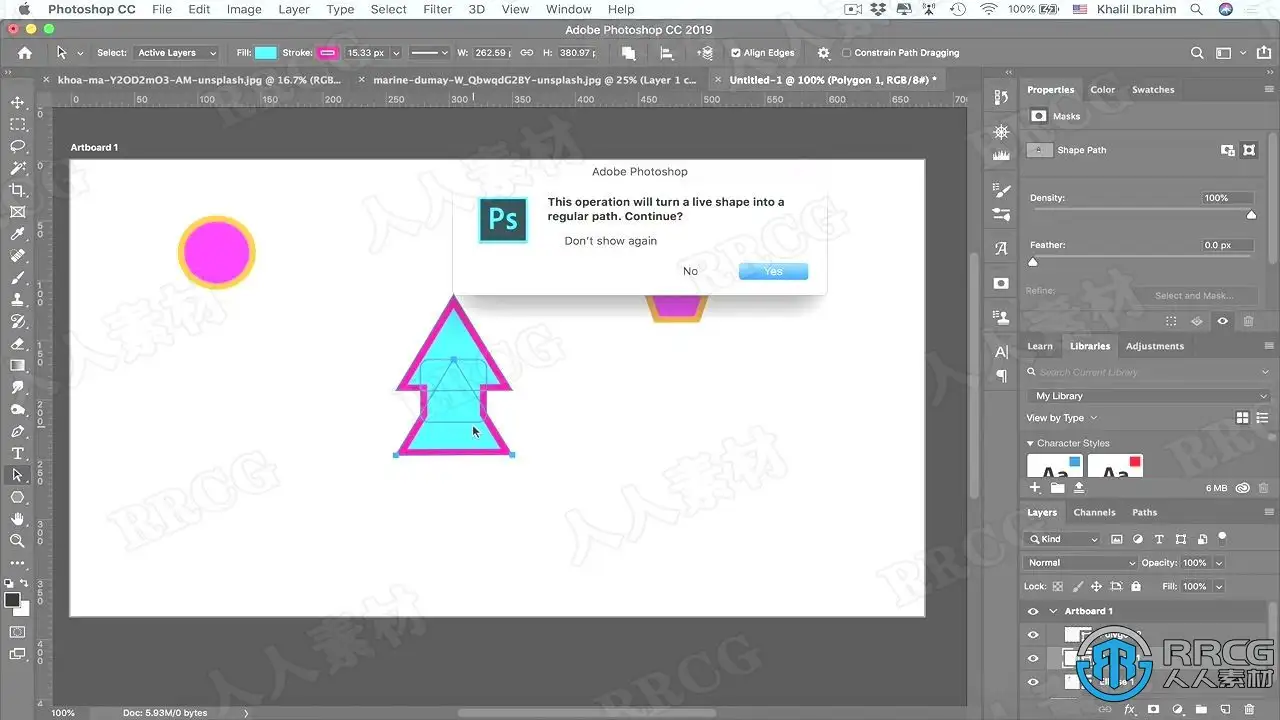
Task: Open the path alignment options icon
Action: click(x=667, y=53)
